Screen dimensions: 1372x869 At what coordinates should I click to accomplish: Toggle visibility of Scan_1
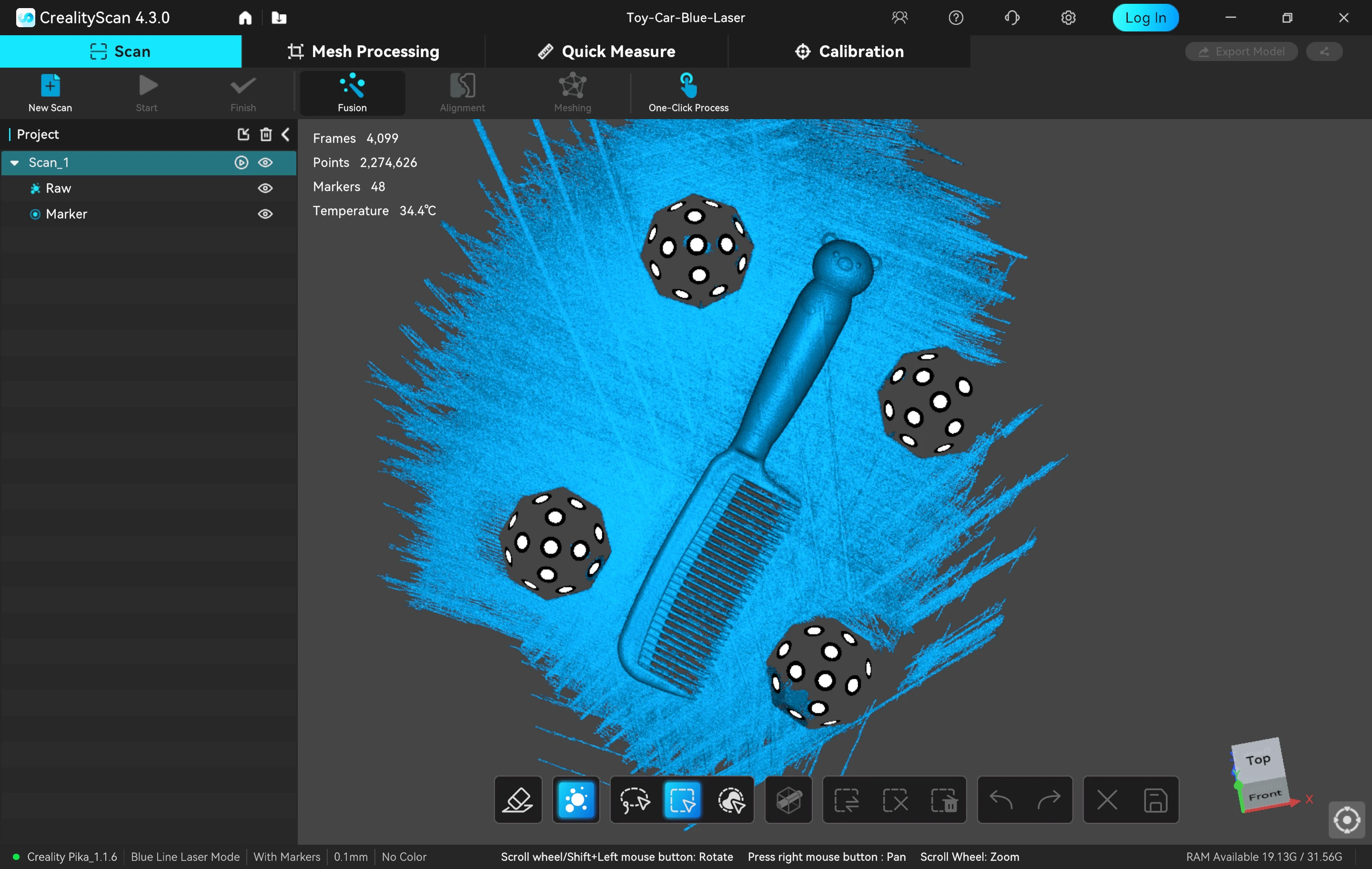[x=265, y=163]
